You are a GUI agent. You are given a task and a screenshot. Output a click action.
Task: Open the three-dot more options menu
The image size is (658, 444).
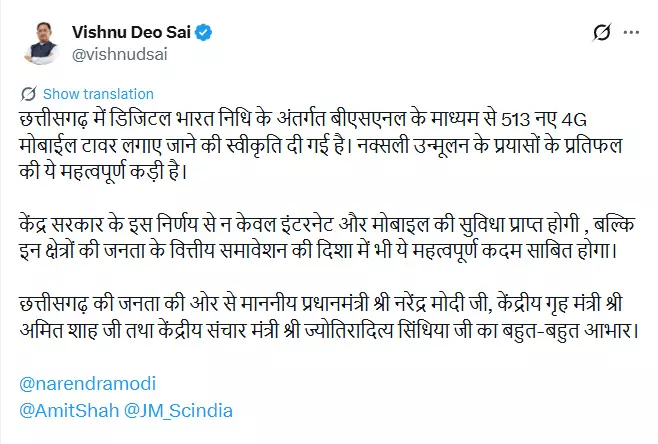(633, 34)
